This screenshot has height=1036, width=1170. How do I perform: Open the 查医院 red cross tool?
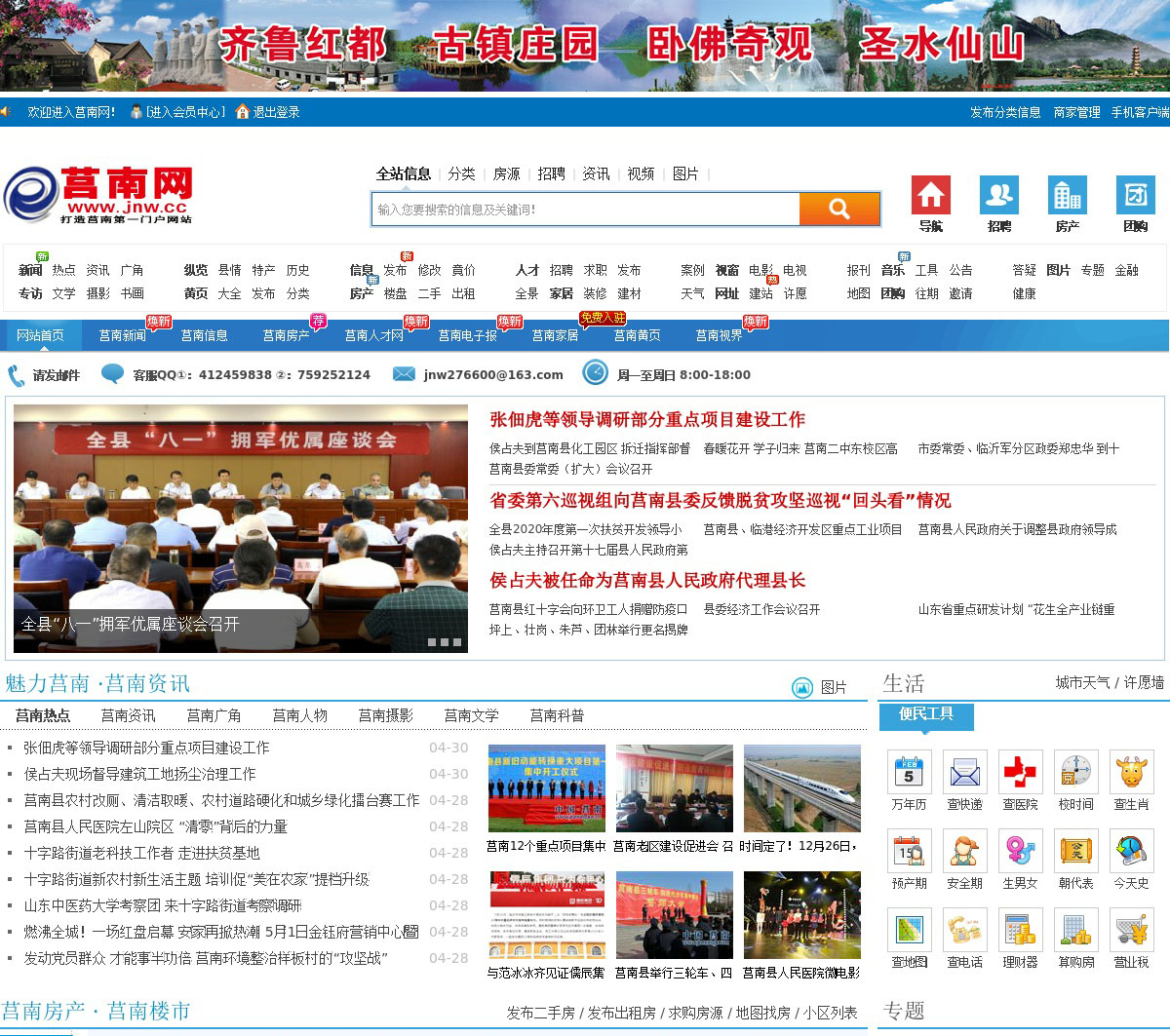point(1020,772)
